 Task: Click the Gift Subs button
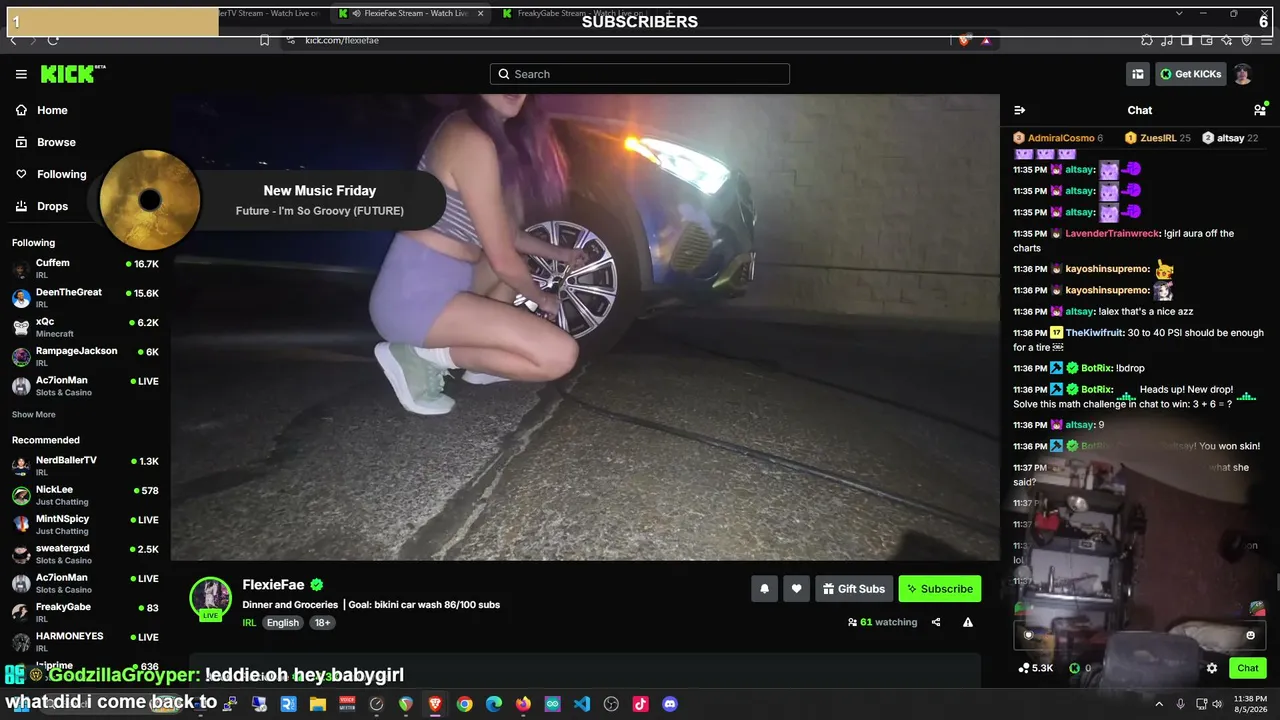(854, 589)
